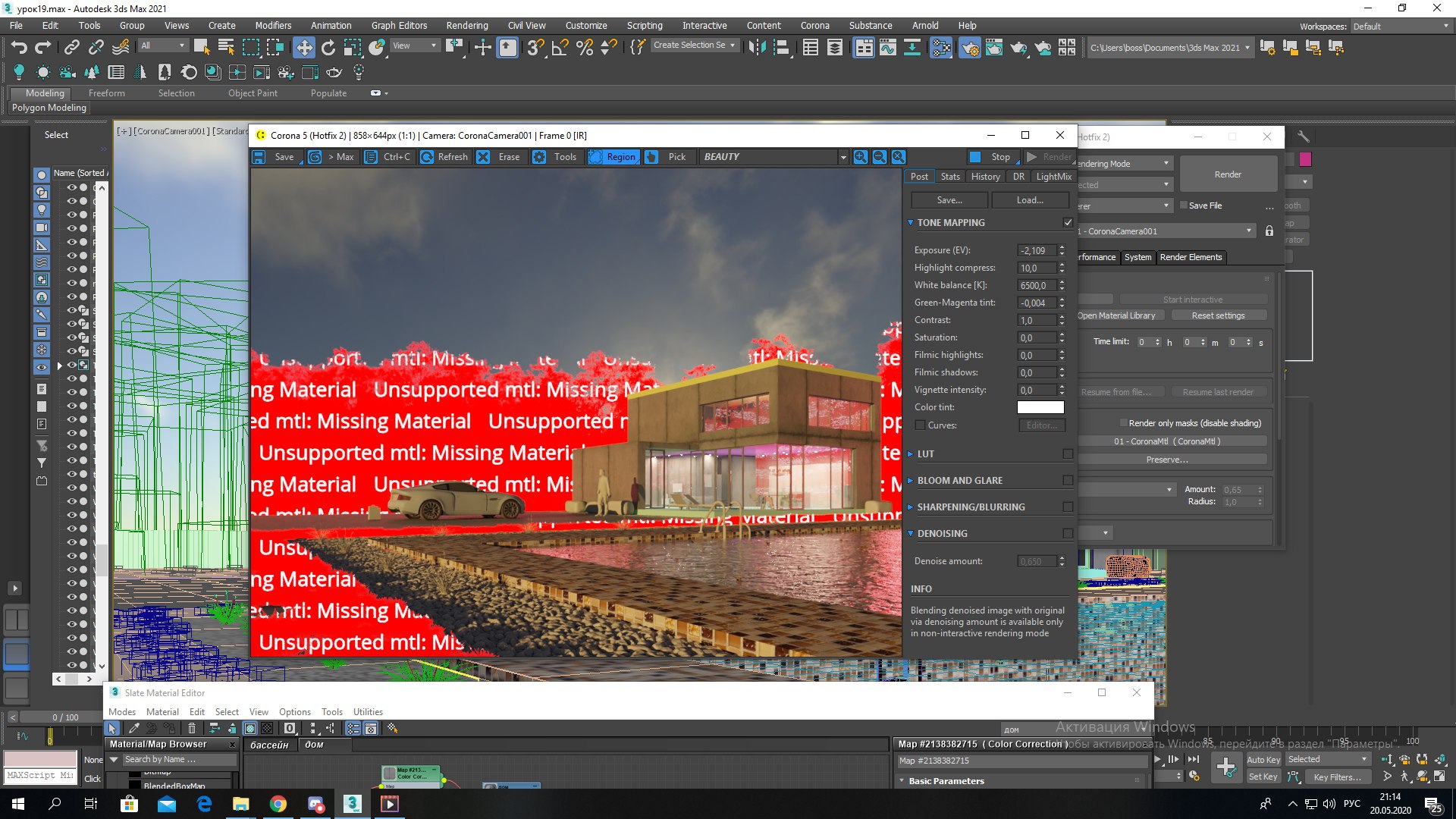
Task: Copy render with Ctrl+C button
Action: coord(388,157)
